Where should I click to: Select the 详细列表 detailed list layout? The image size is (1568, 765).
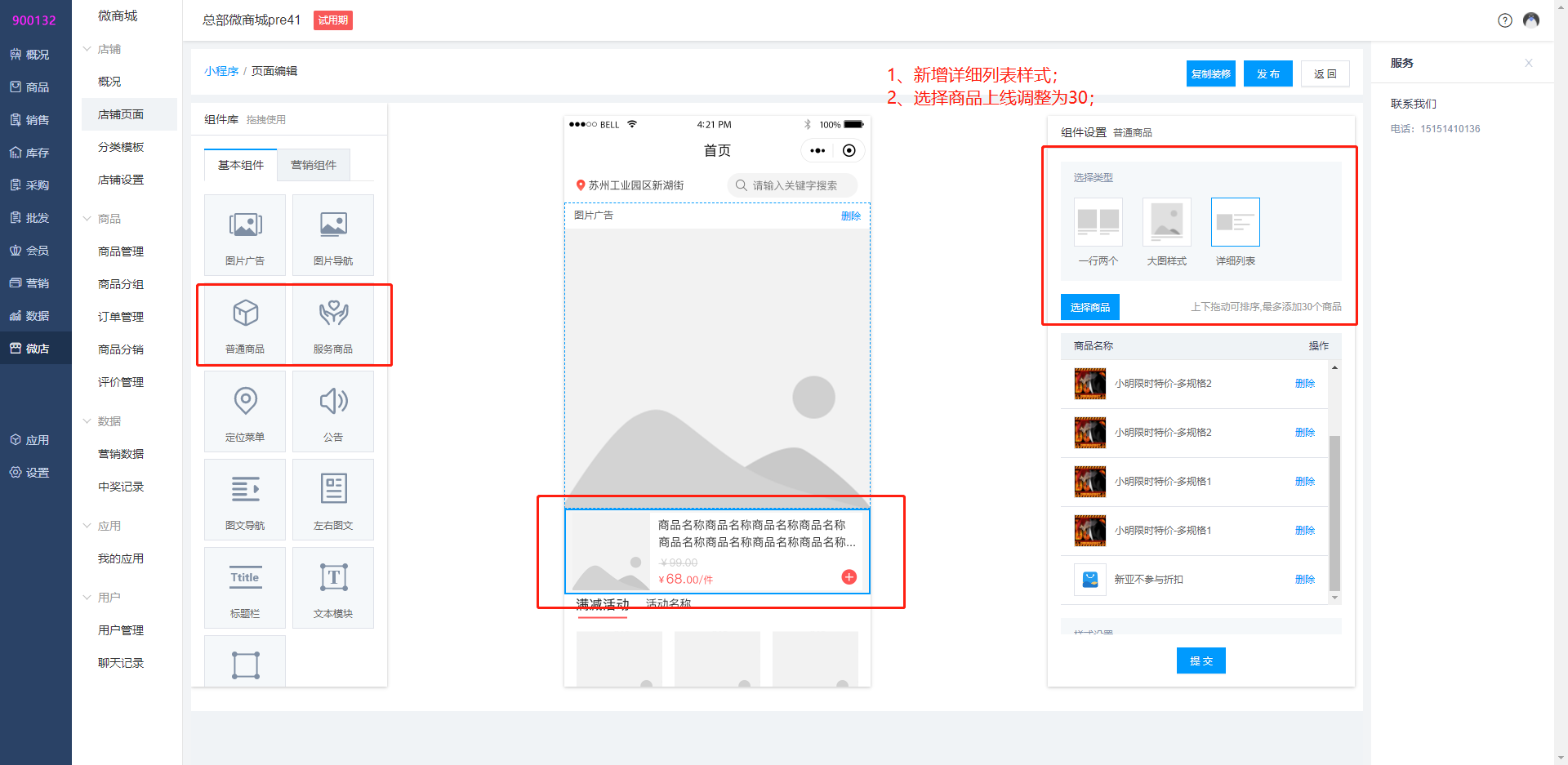[x=1235, y=223]
